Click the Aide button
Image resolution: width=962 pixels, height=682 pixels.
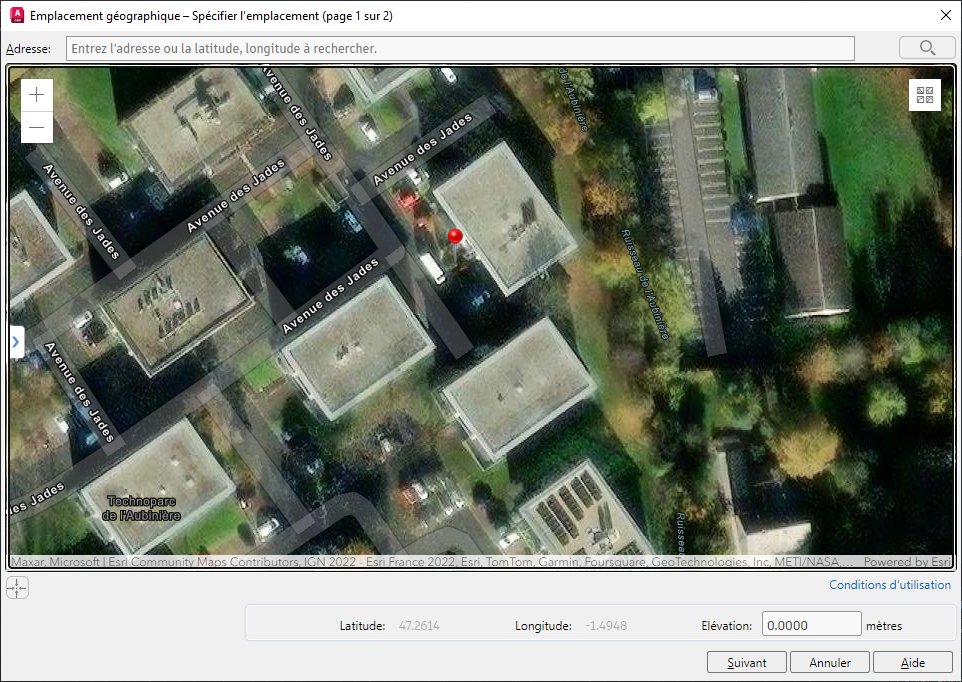[x=912, y=662]
